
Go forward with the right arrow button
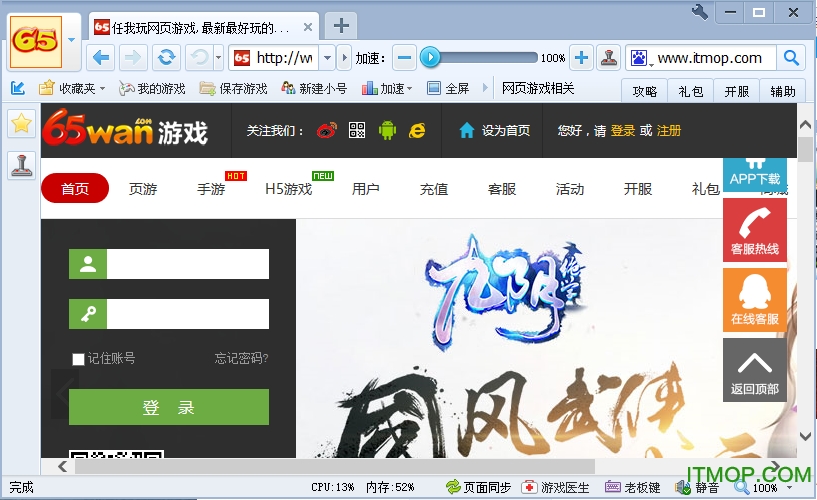tap(133, 58)
